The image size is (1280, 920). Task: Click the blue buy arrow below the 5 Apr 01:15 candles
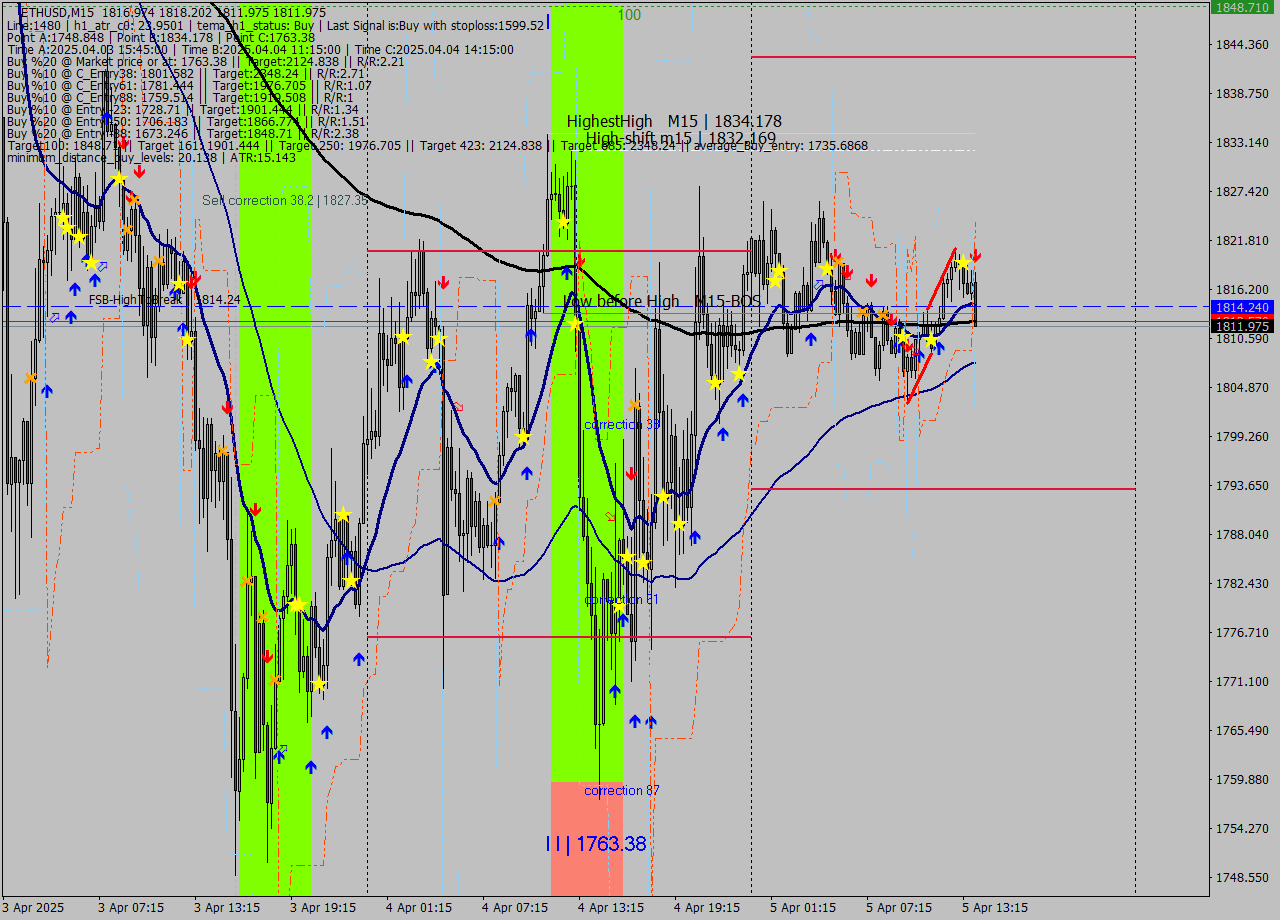tap(811, 339)
